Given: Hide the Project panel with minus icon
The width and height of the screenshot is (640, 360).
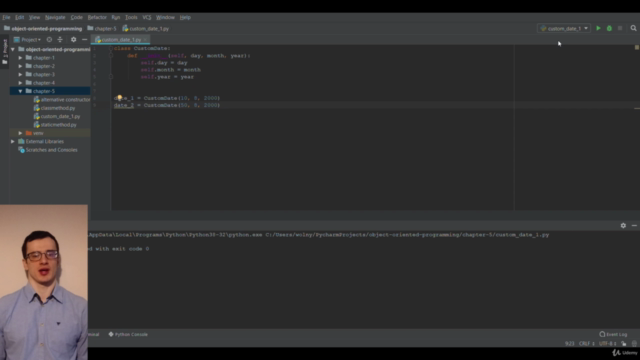Looking at the screenshot, I should [84, 40].
